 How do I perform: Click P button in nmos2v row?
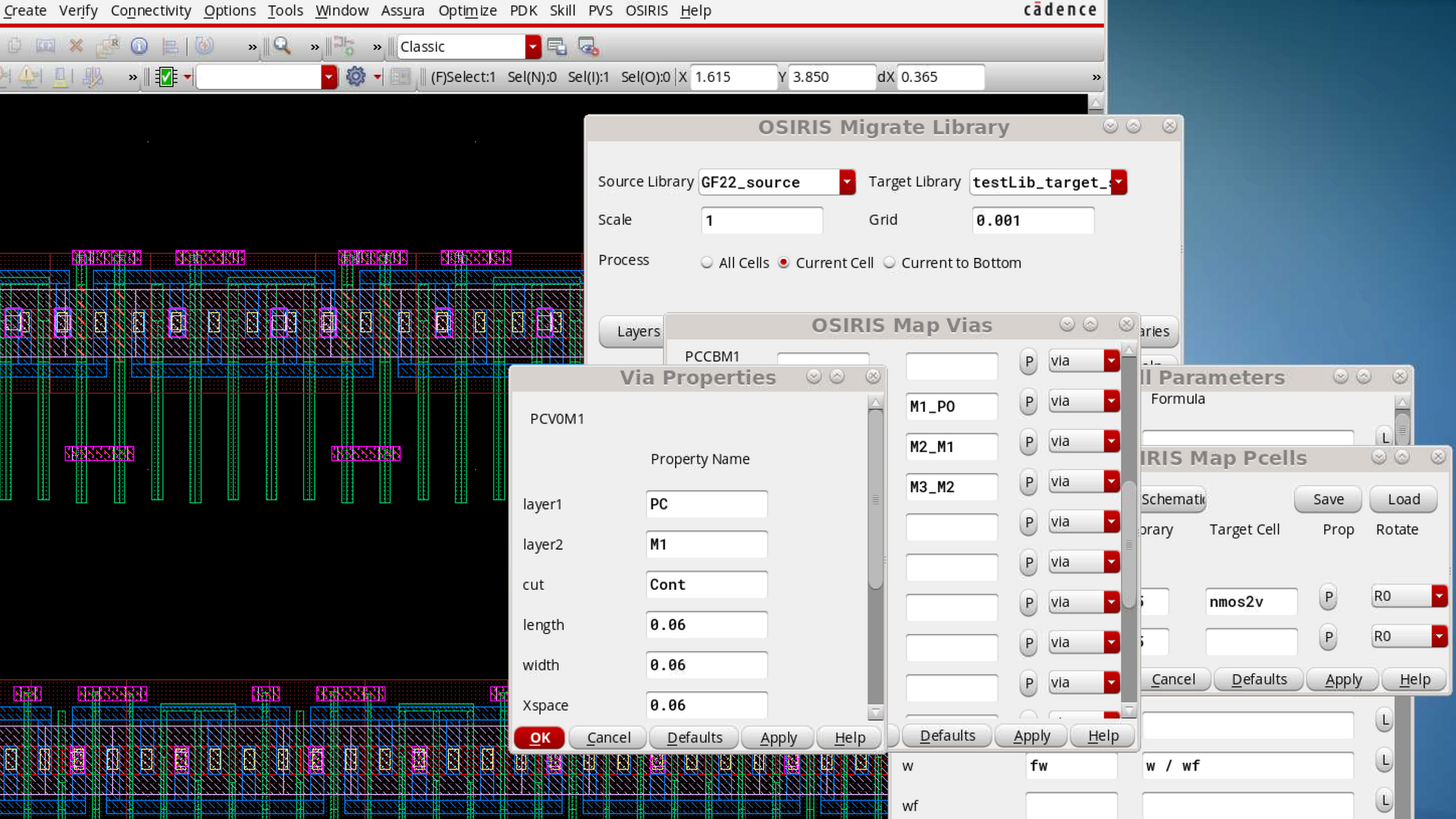pos(1328,597)
